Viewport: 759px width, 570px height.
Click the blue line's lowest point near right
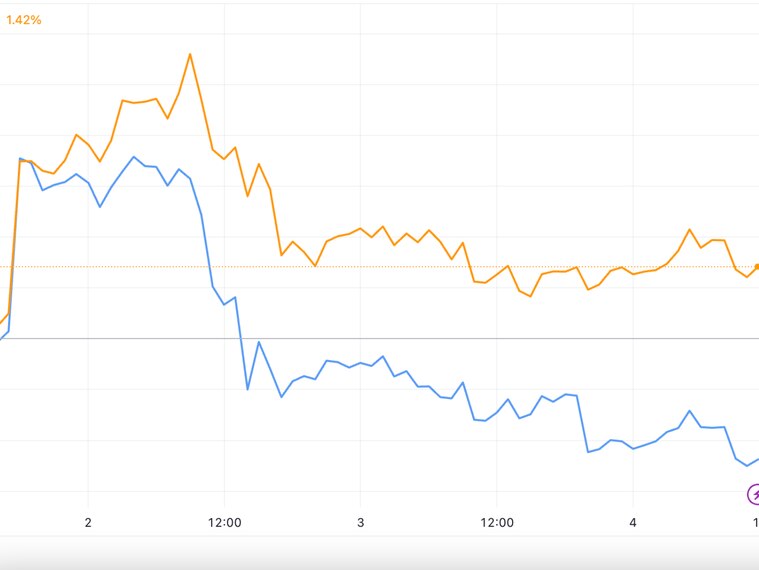[746, 465]
